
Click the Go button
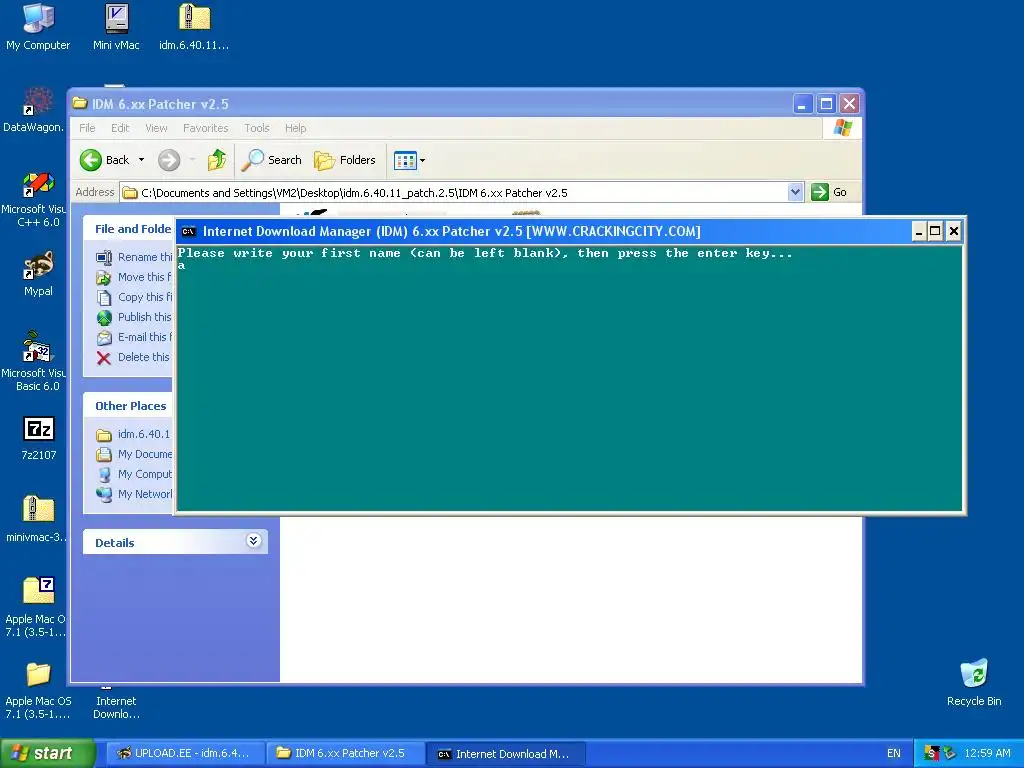(829, 192)
